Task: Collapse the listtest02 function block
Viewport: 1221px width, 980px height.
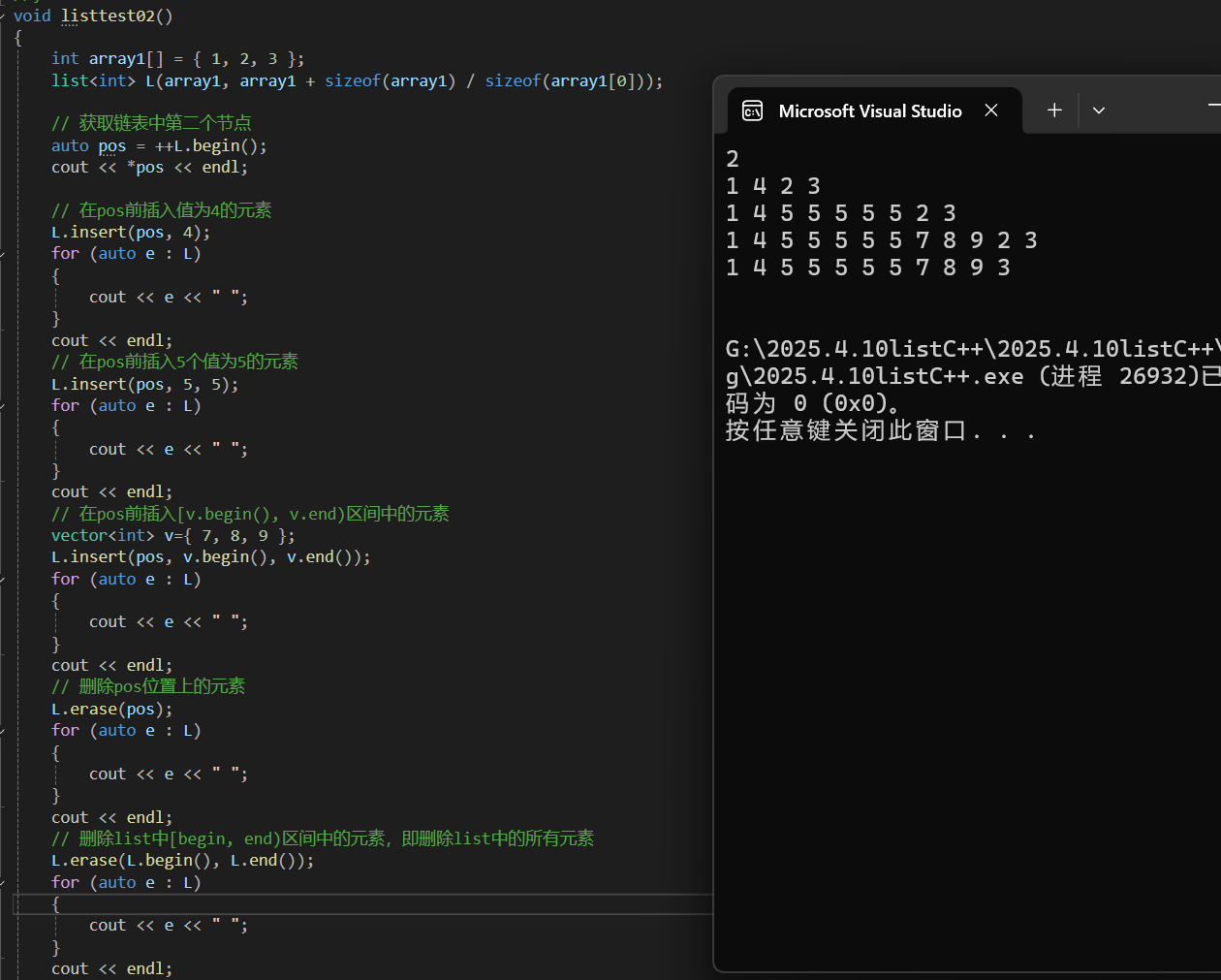Action: [3, 16]
